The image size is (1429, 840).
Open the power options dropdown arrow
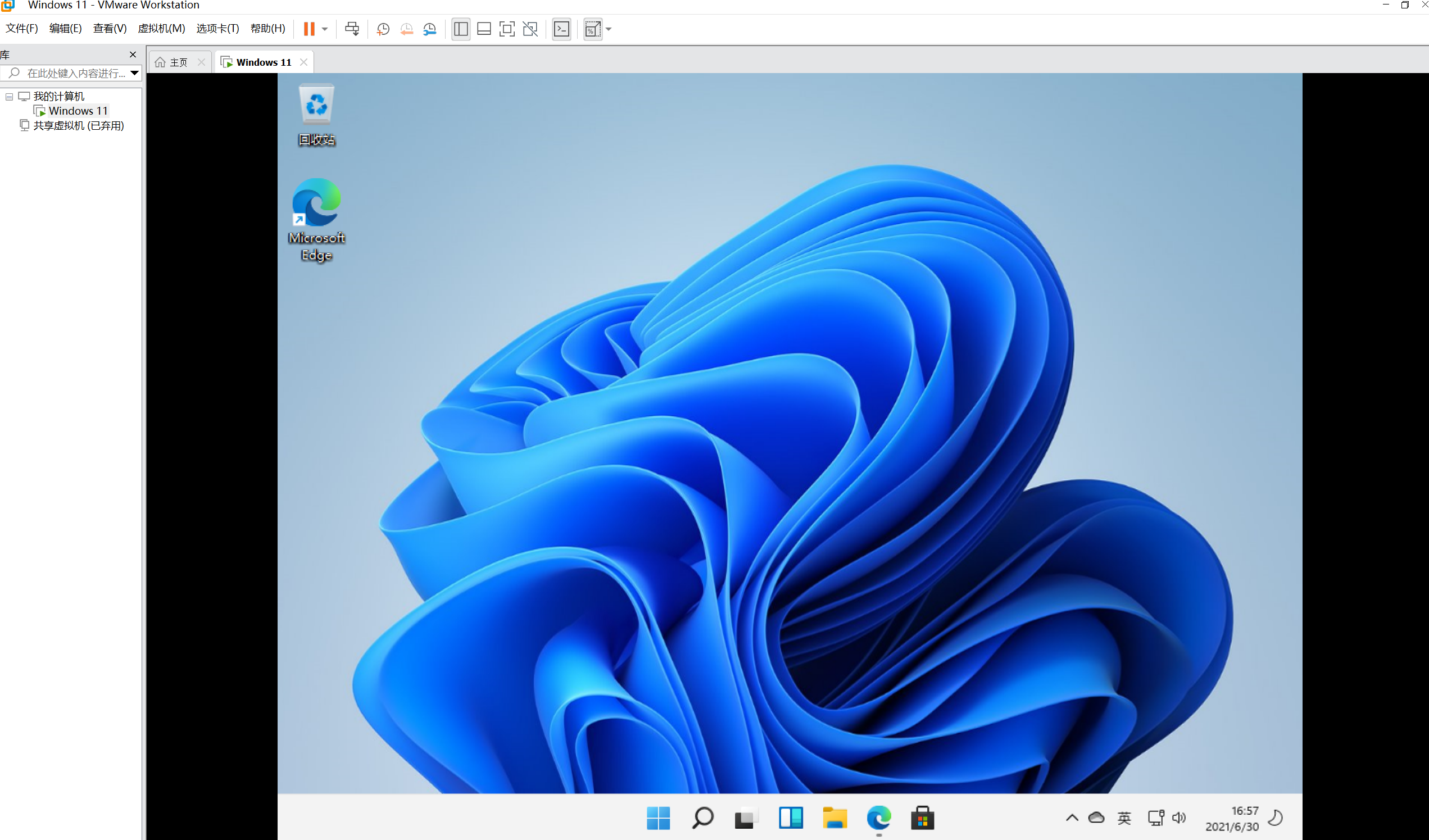click(325, 29)
